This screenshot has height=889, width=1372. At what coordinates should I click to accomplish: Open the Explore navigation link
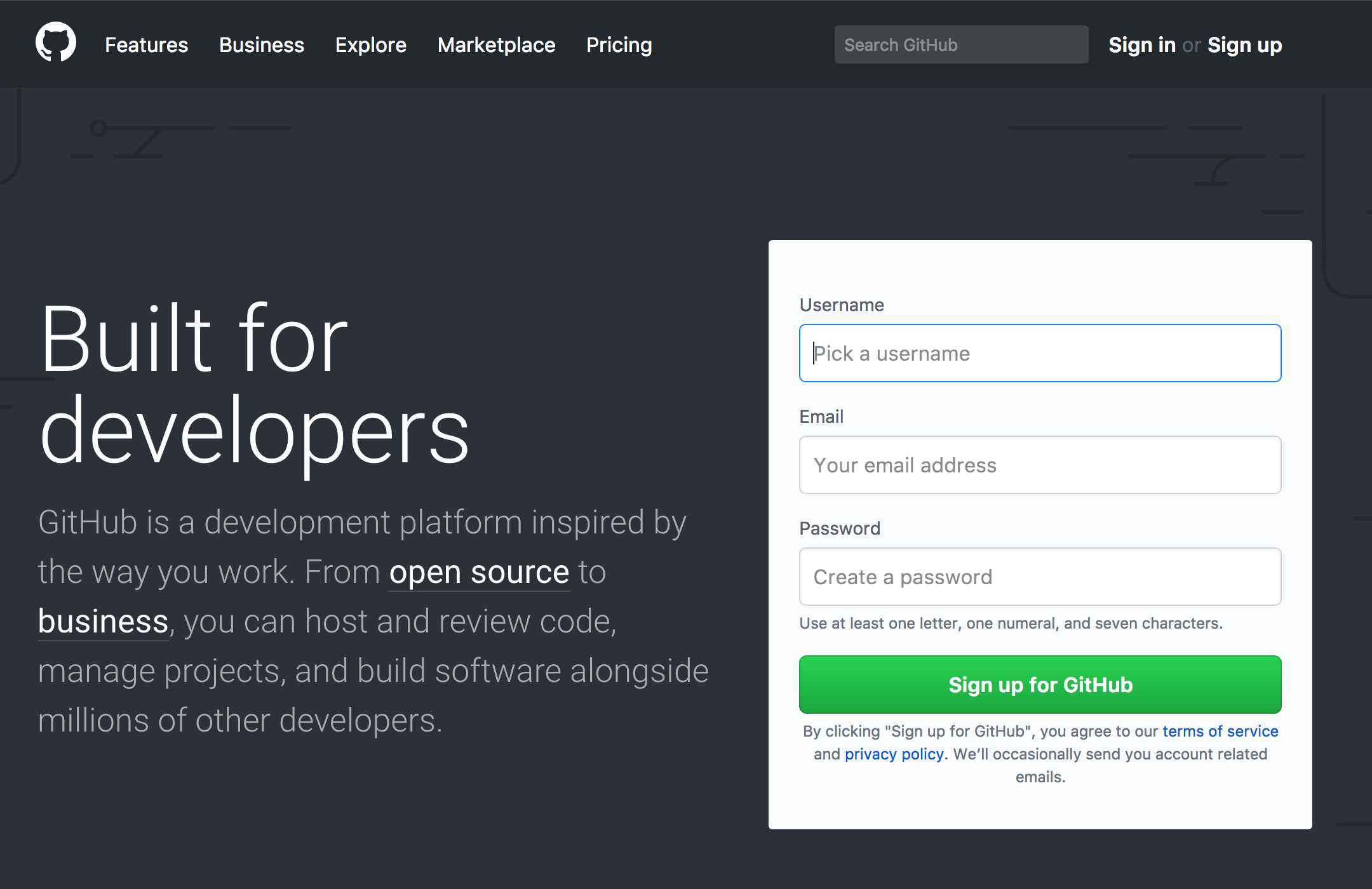pos(370,45)
